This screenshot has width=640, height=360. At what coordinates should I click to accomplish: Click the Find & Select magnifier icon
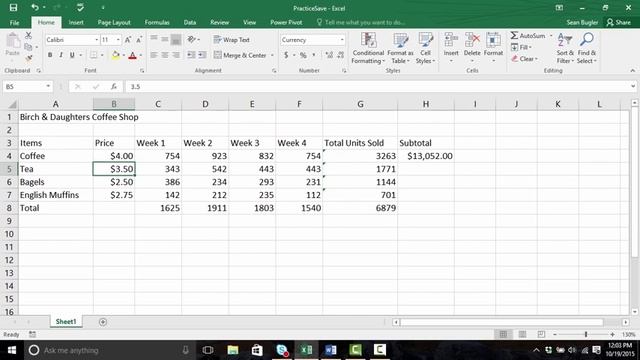click(x=587, y=40)
